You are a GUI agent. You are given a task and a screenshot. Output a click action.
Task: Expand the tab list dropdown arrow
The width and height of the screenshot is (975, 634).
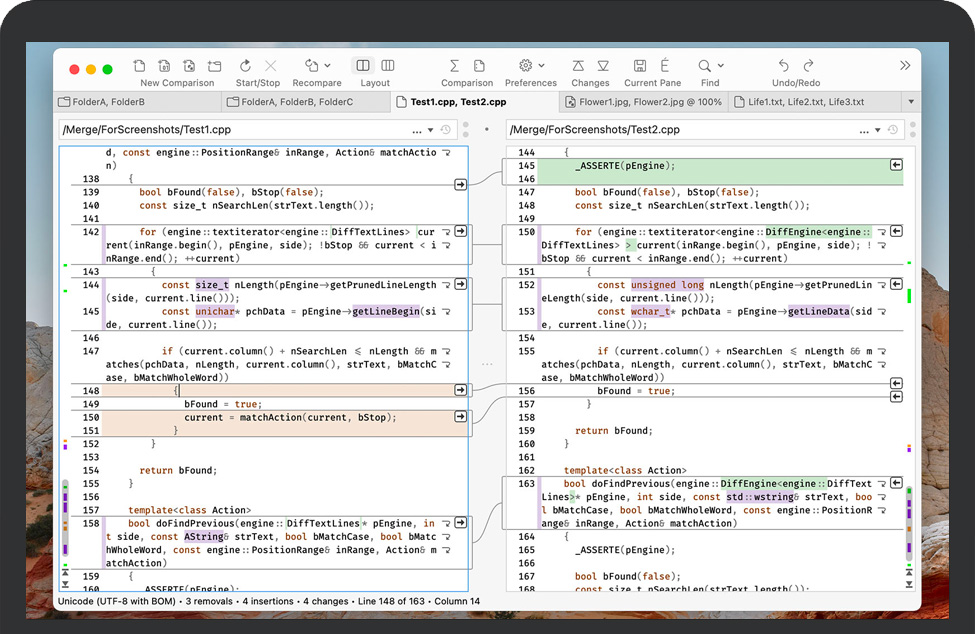(x=910, y=102)
